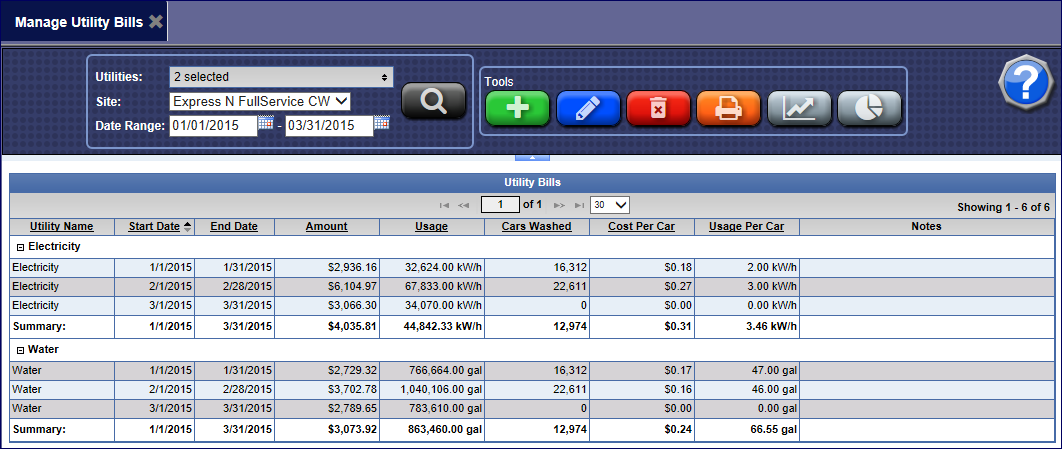
Task: Open calendar picker for start date
Action: 265,123
